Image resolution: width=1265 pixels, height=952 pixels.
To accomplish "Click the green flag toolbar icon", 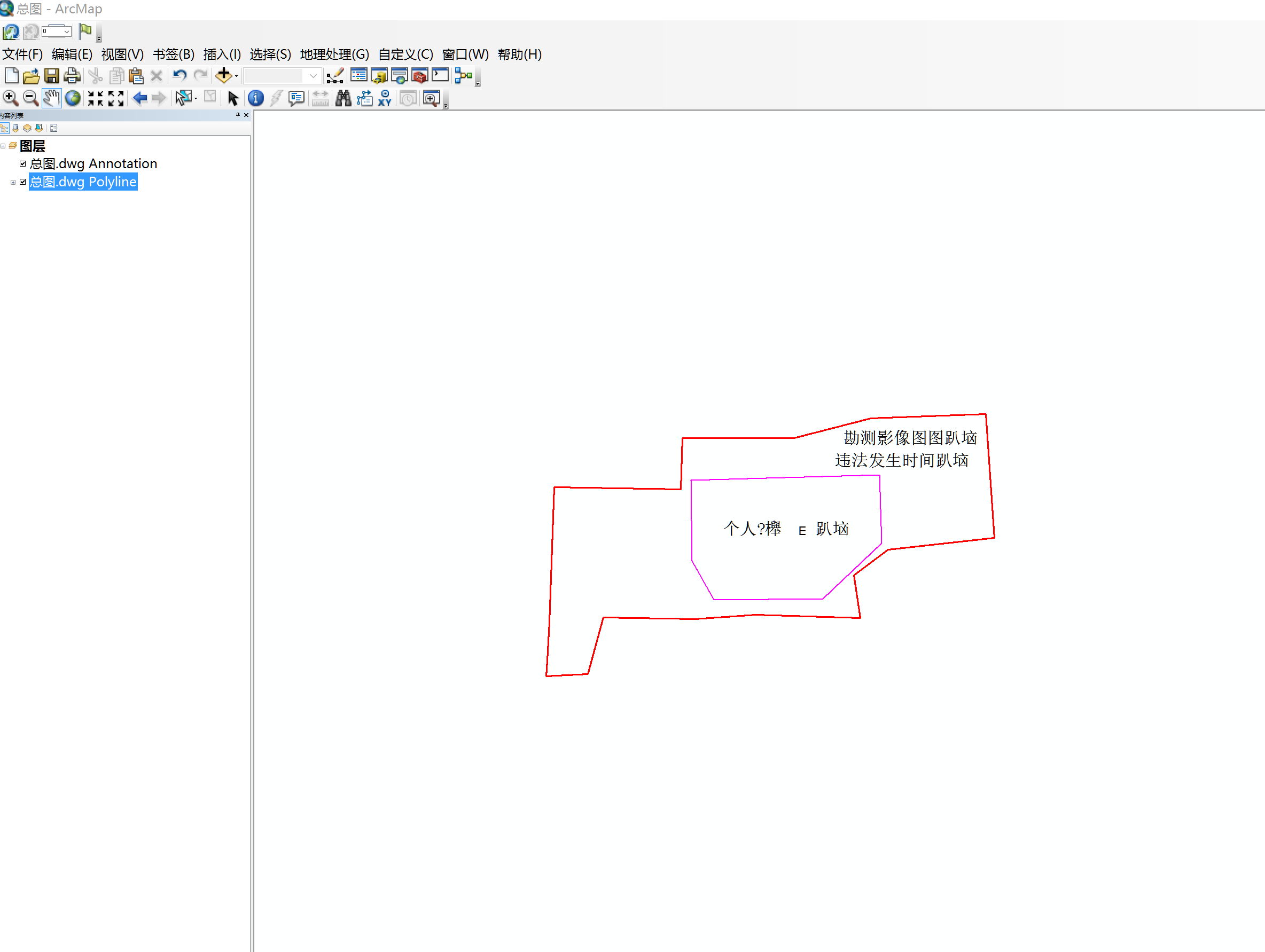I will coord(85,31).
